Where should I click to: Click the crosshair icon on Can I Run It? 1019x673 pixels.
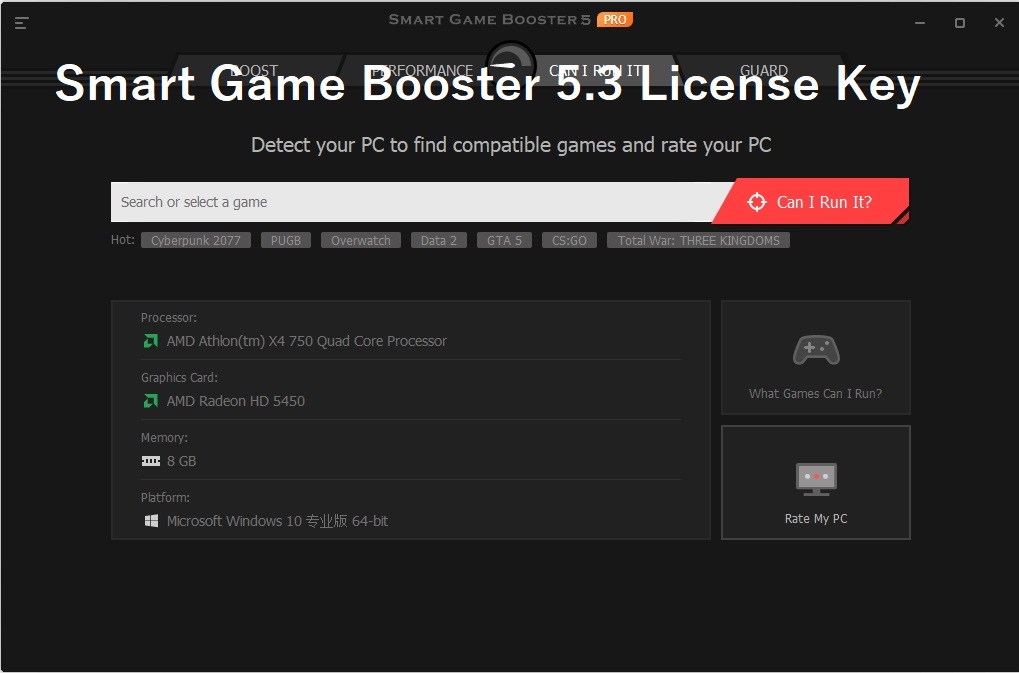tap(757, 202)
